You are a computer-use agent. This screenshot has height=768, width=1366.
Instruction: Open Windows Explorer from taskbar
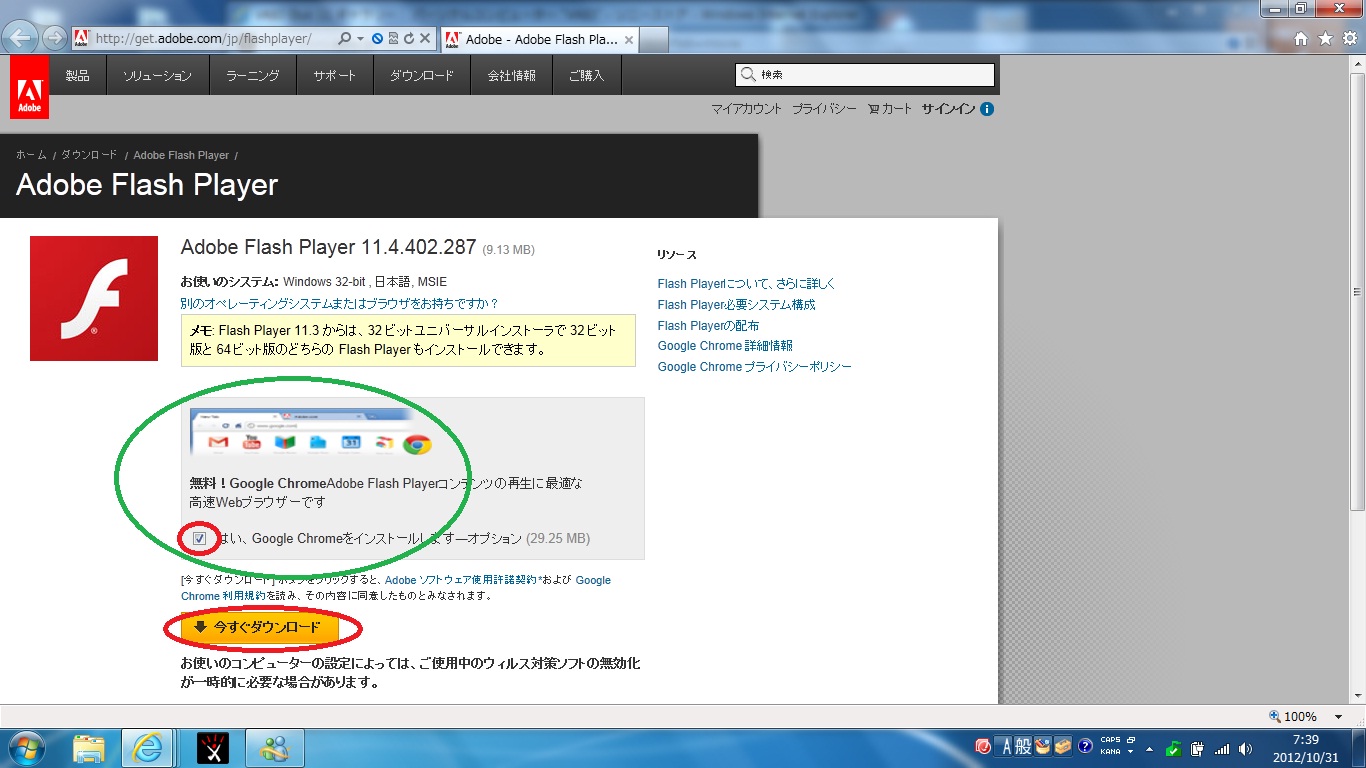pos(88,748)
